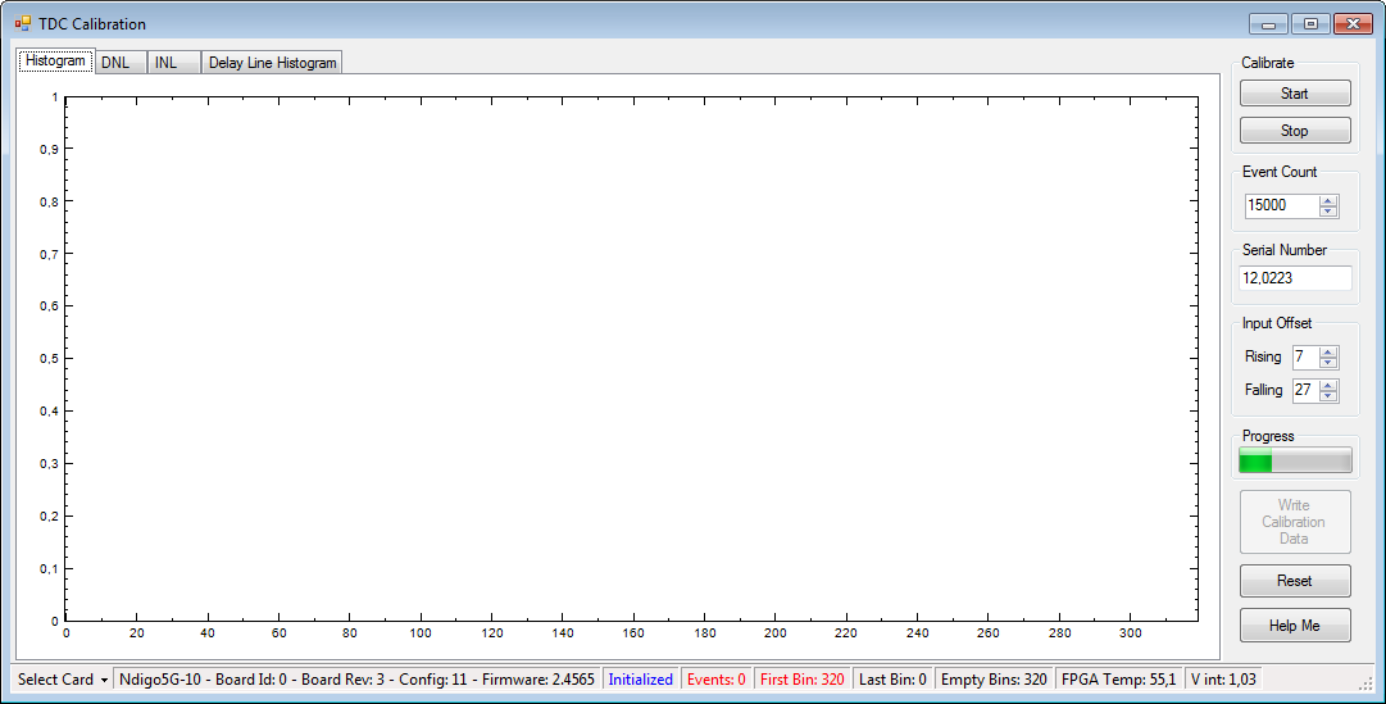Increase Event Count with up arrow
The image size is (1386, 704).
(x=1328, y=200)
